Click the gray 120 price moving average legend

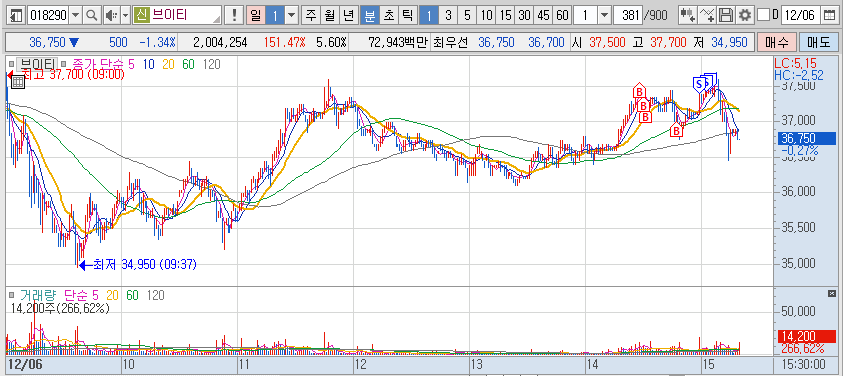coord(211,65)
